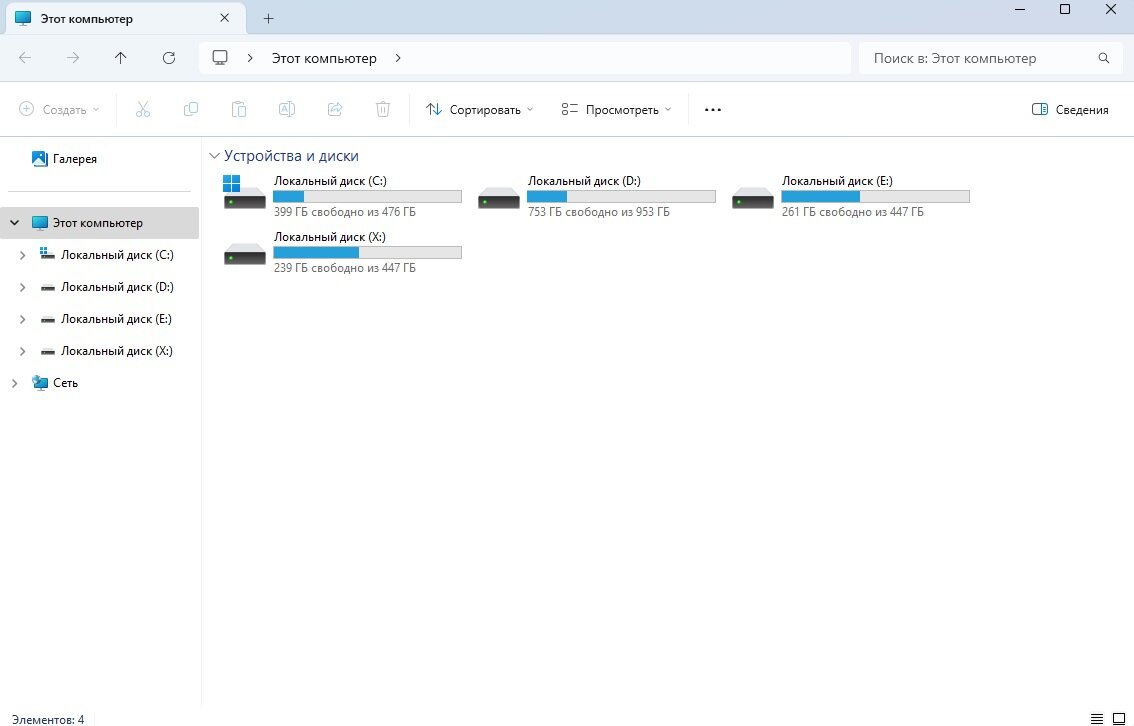Go up one folder level
The image size is (1134, 726).
121,58
